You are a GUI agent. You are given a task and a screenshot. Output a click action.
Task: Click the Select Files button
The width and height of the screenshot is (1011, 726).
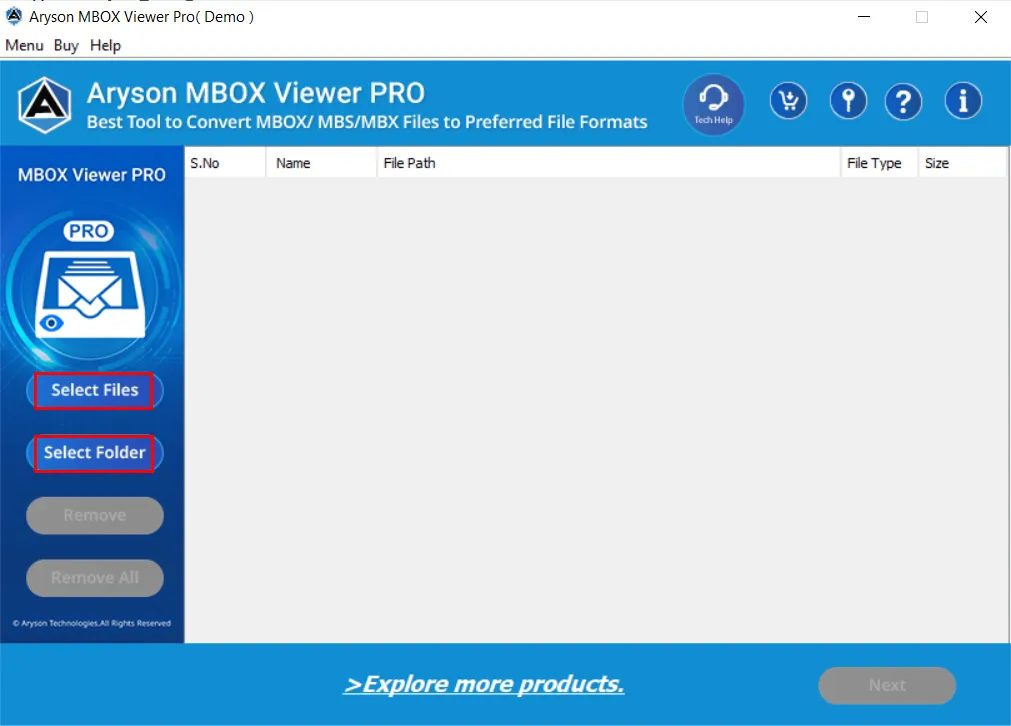point(94,390)
